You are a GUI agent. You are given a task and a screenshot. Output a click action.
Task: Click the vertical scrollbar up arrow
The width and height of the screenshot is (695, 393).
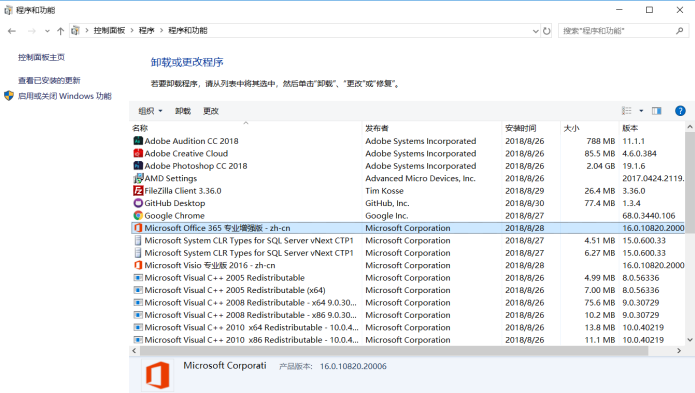(x=690, y=127)
